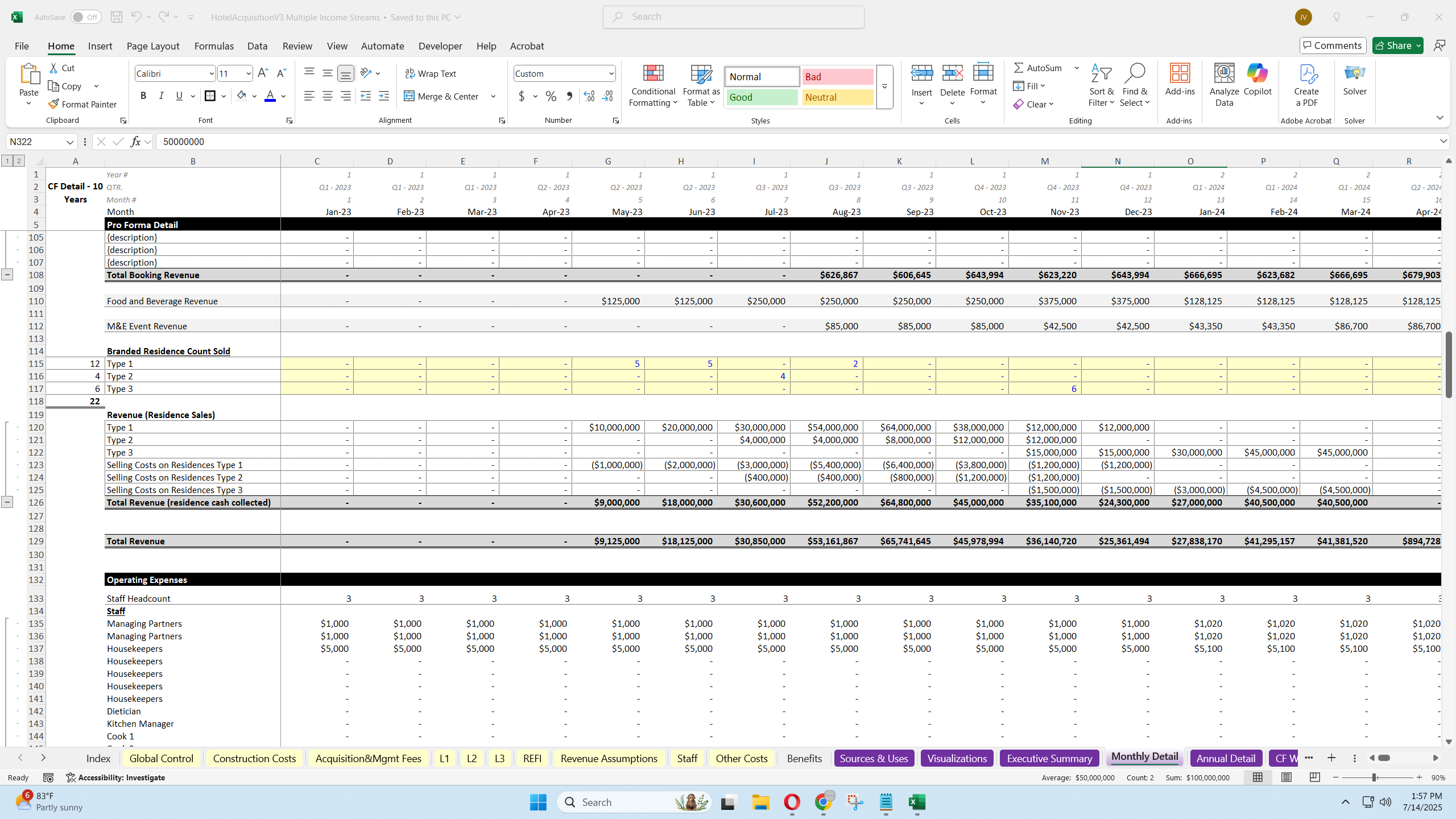1456x819 pixels.
Task: Collapse the row group at row 108
Action: pyautogui.click(x=7, y=275)
